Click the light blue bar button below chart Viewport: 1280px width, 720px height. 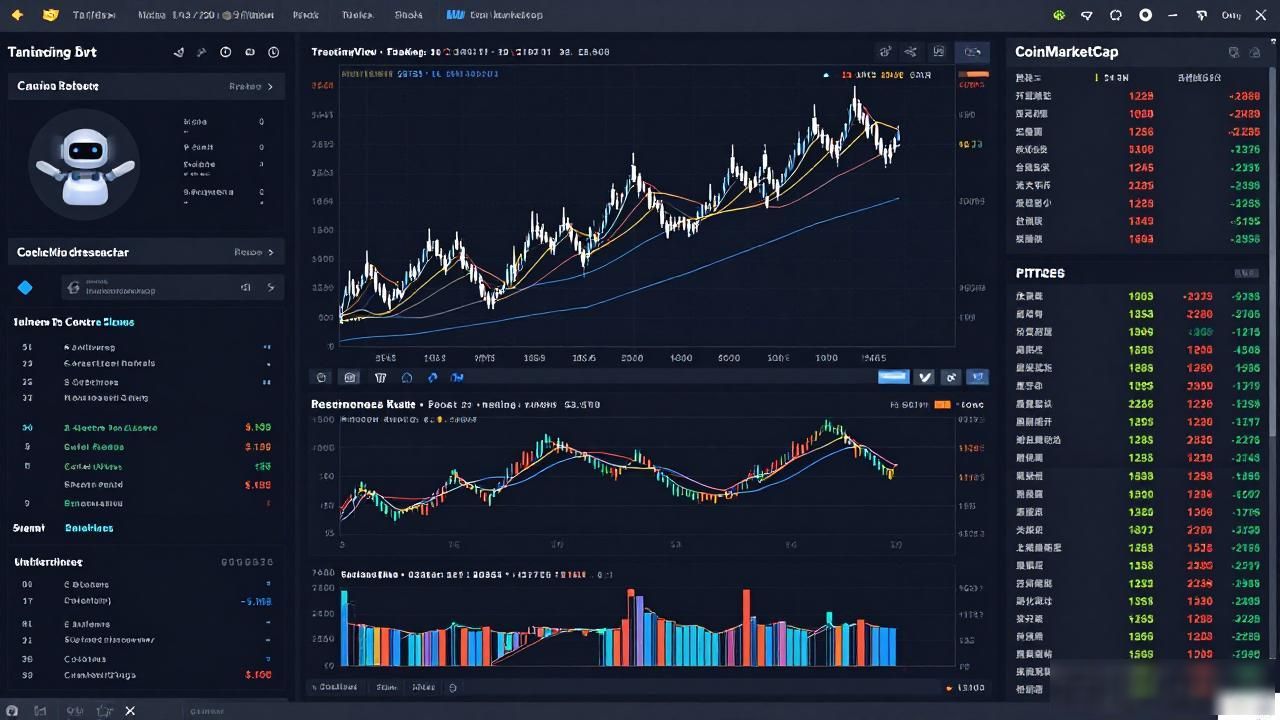pos(893,377)
